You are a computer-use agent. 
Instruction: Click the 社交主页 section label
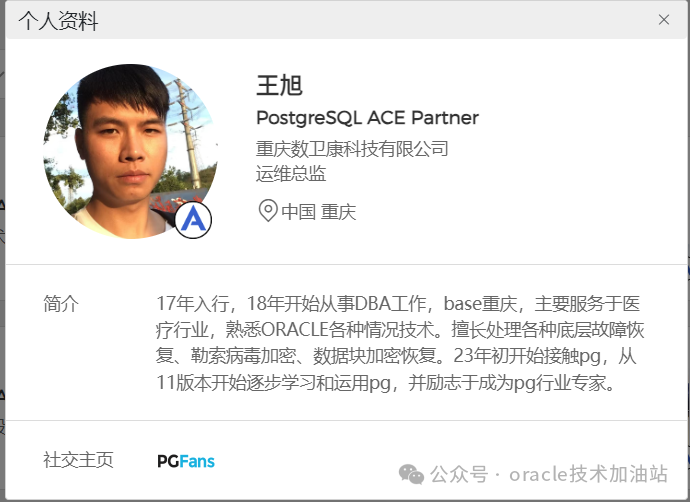coord(78,460)
